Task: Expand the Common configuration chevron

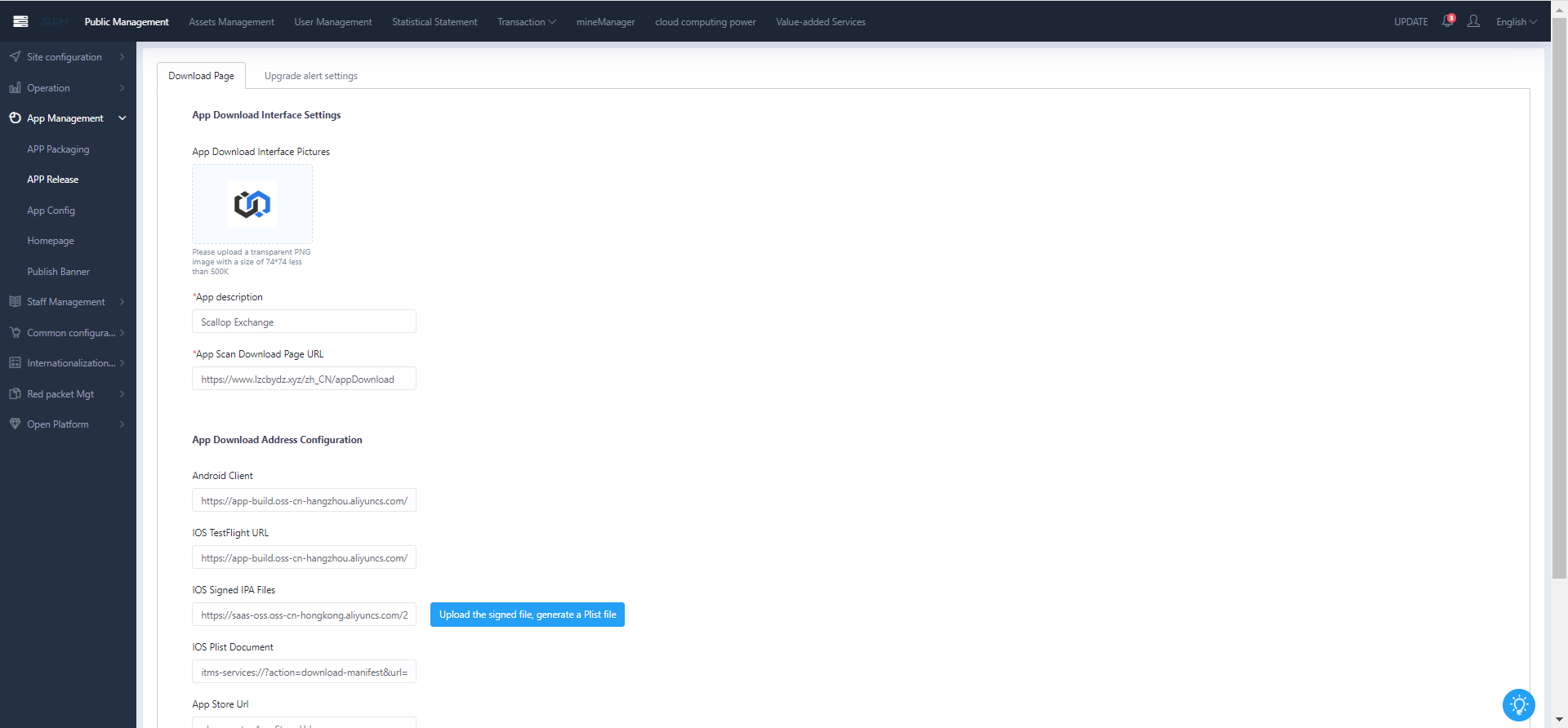Action: coord(122,332)
